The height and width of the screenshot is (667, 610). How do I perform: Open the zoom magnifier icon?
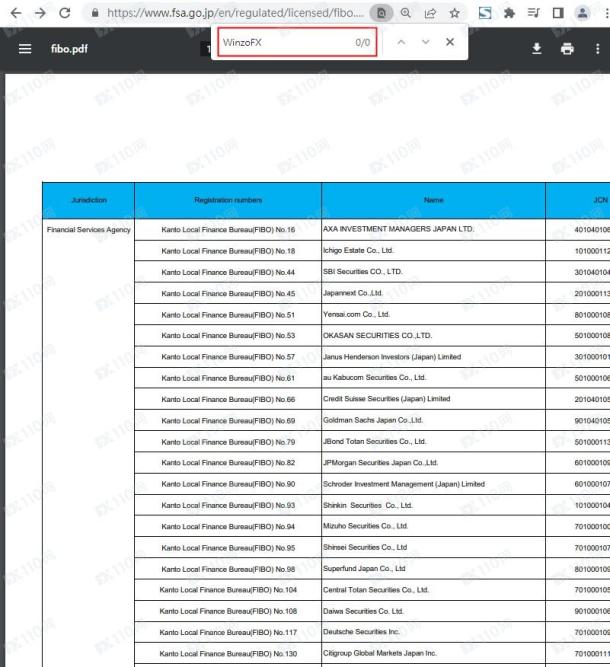click(406, 13)
